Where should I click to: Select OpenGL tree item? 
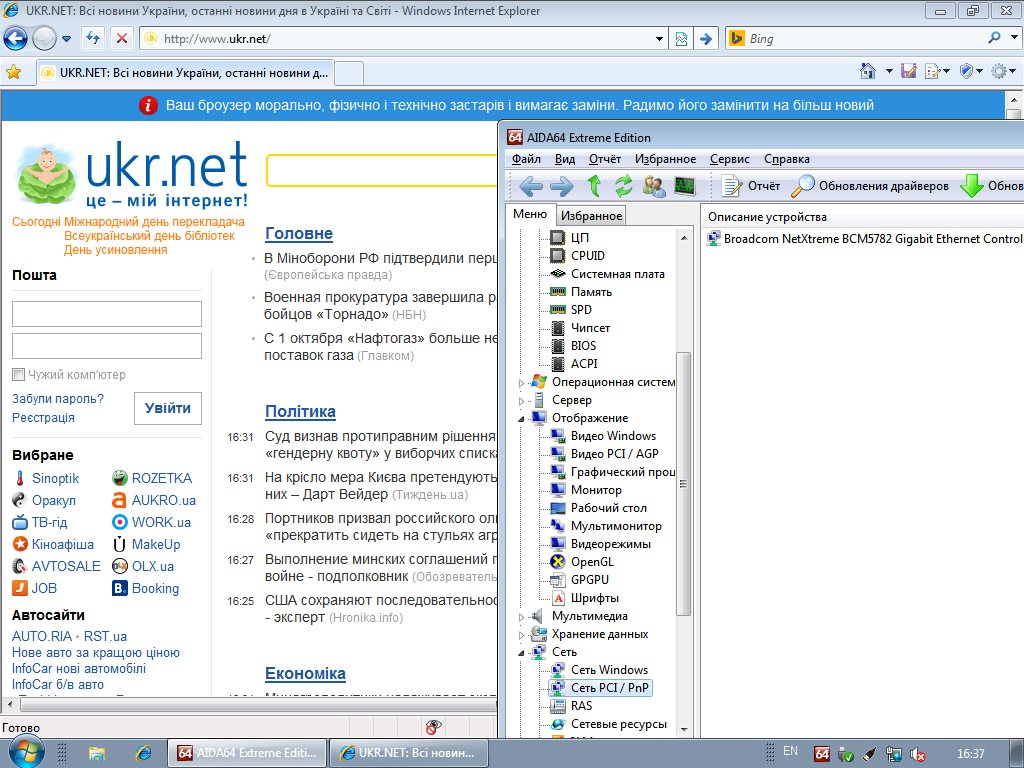pos(592,562)
